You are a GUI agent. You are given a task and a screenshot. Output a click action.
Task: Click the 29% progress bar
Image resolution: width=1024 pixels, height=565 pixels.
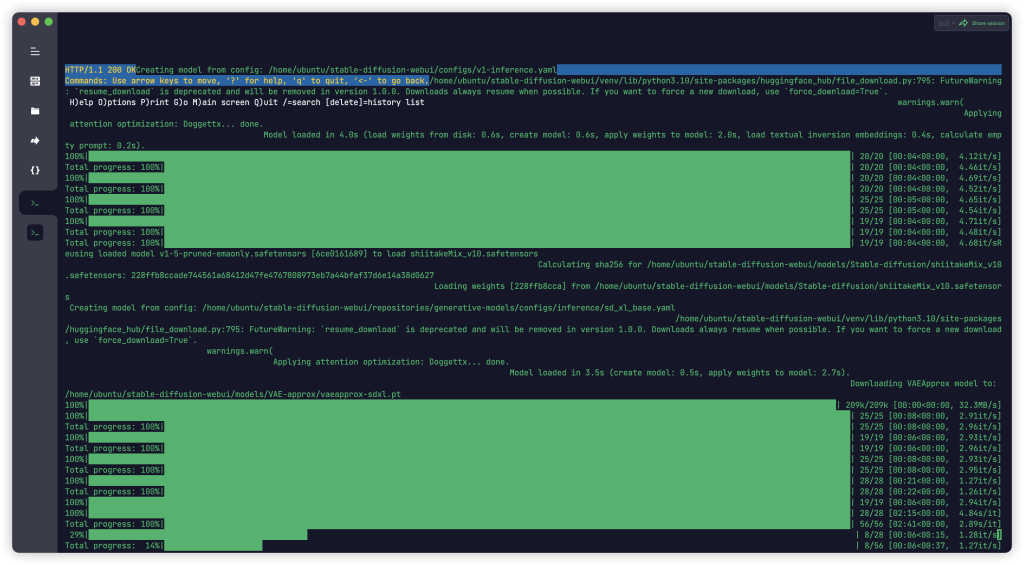point(200,535)
